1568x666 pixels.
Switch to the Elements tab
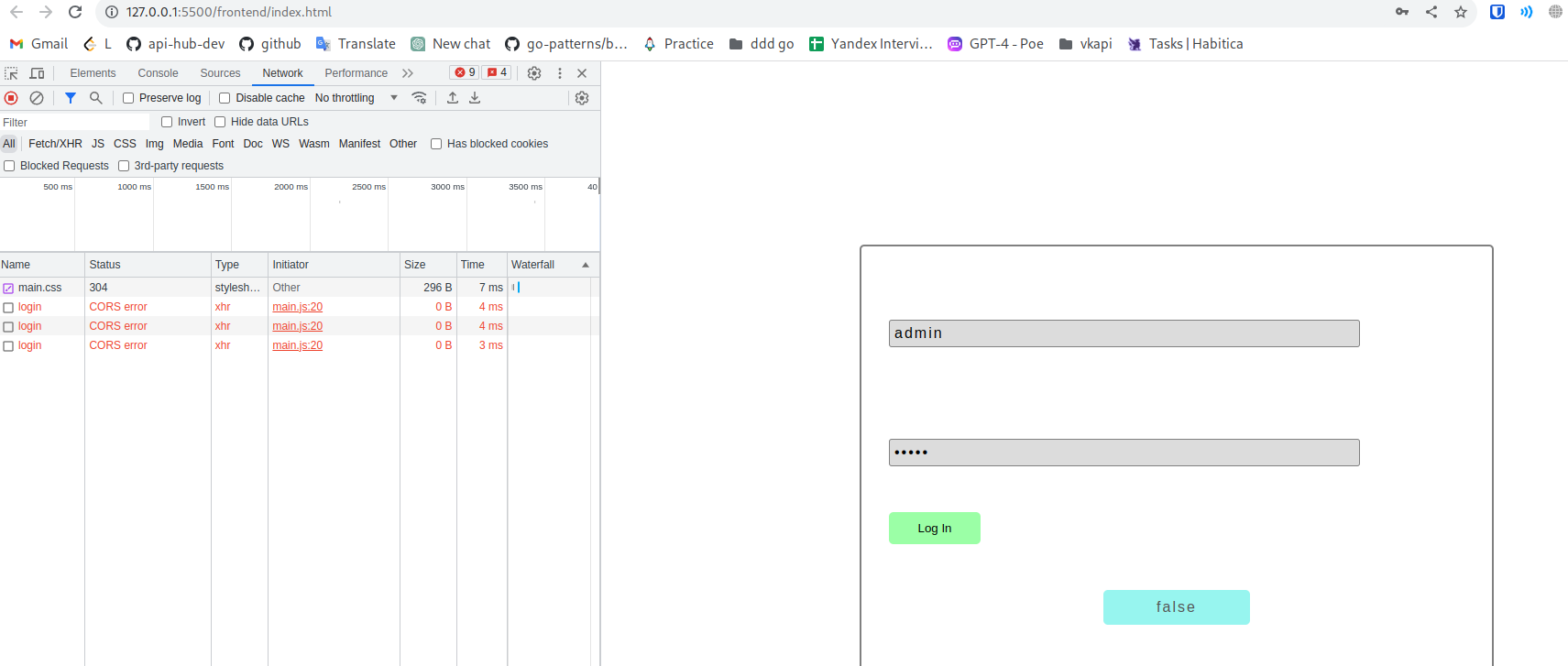click(93, 73)
